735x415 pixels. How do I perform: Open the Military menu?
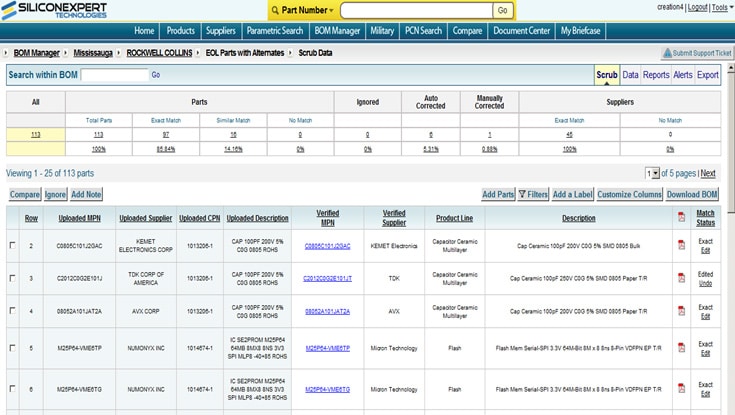point(382,31)
